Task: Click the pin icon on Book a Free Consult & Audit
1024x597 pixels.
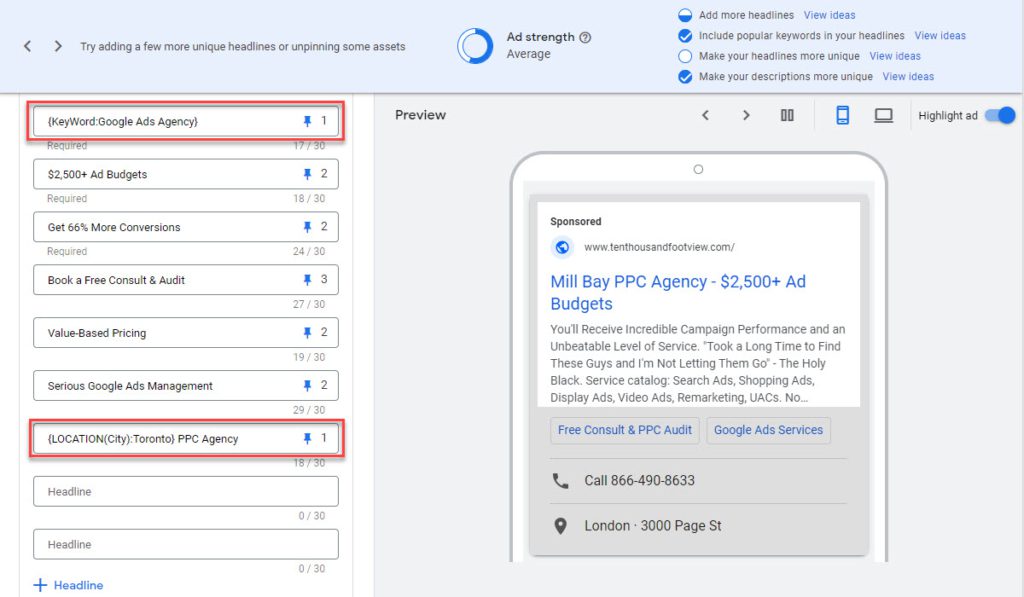Action: (307, 280)
